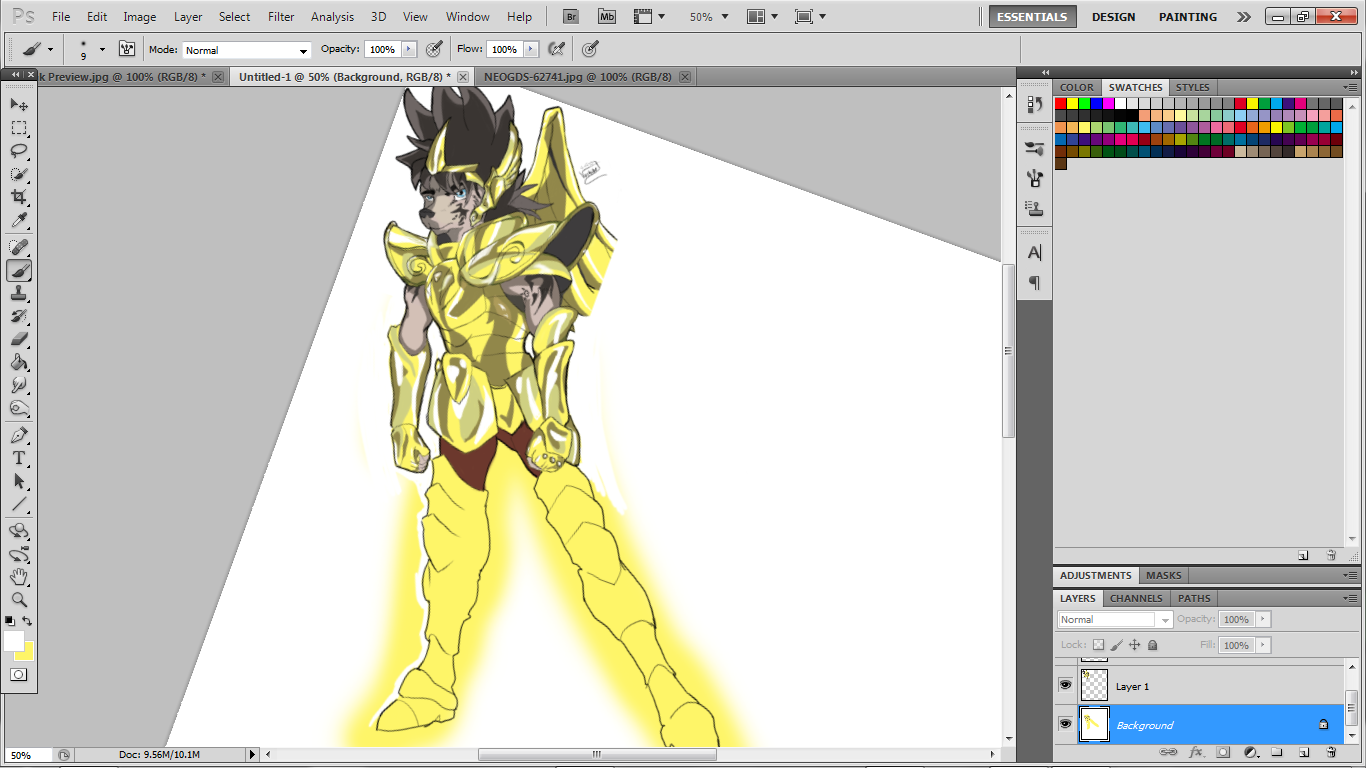The width and height of the screenshot is (1366, 768).
Task: Select the Move tool
Action: (19, 104)
